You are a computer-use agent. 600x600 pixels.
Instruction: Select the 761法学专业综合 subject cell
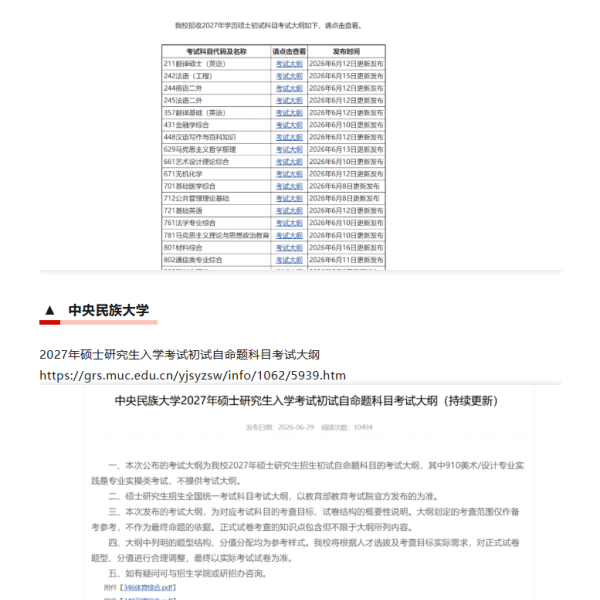click(216, 223)
